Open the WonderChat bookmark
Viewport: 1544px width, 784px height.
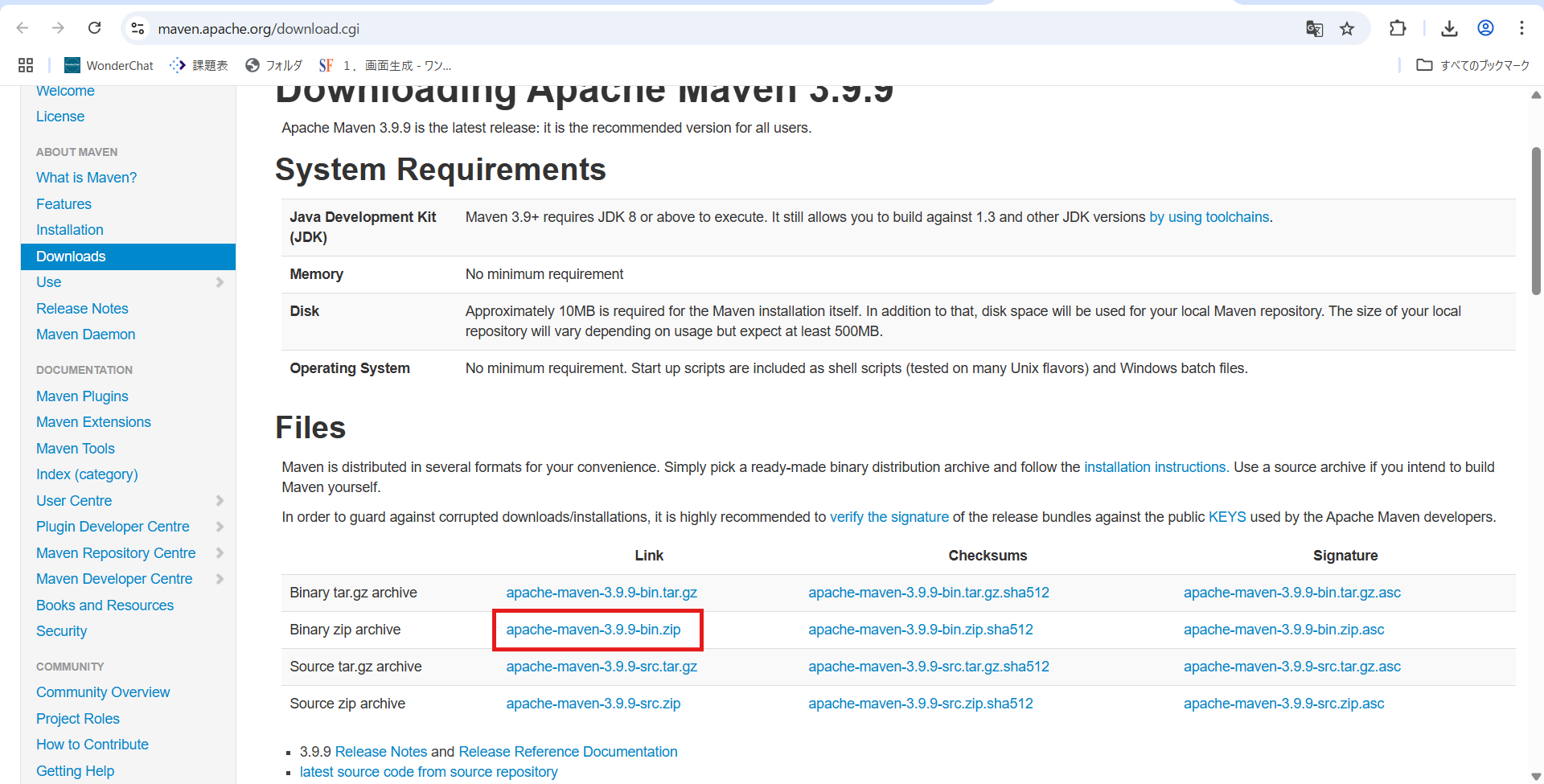(x=109, y=65)
